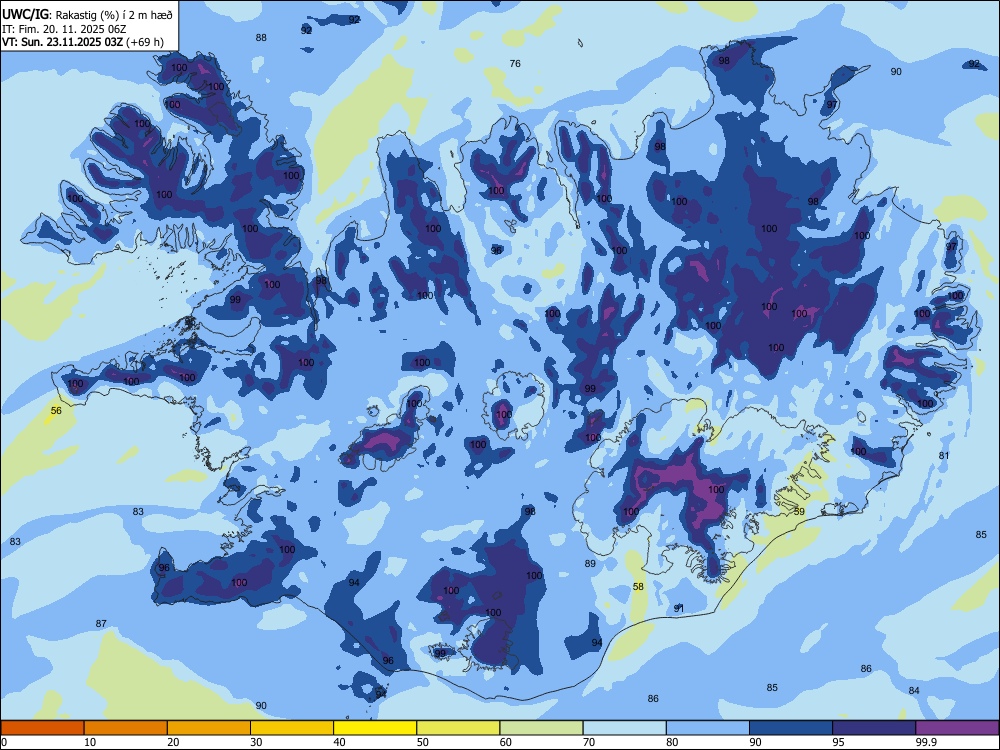Viewport: 1000px width, 750px height.
Task: Click the humidity value 89 in south-central area
Action: click(x=590, y=563)
